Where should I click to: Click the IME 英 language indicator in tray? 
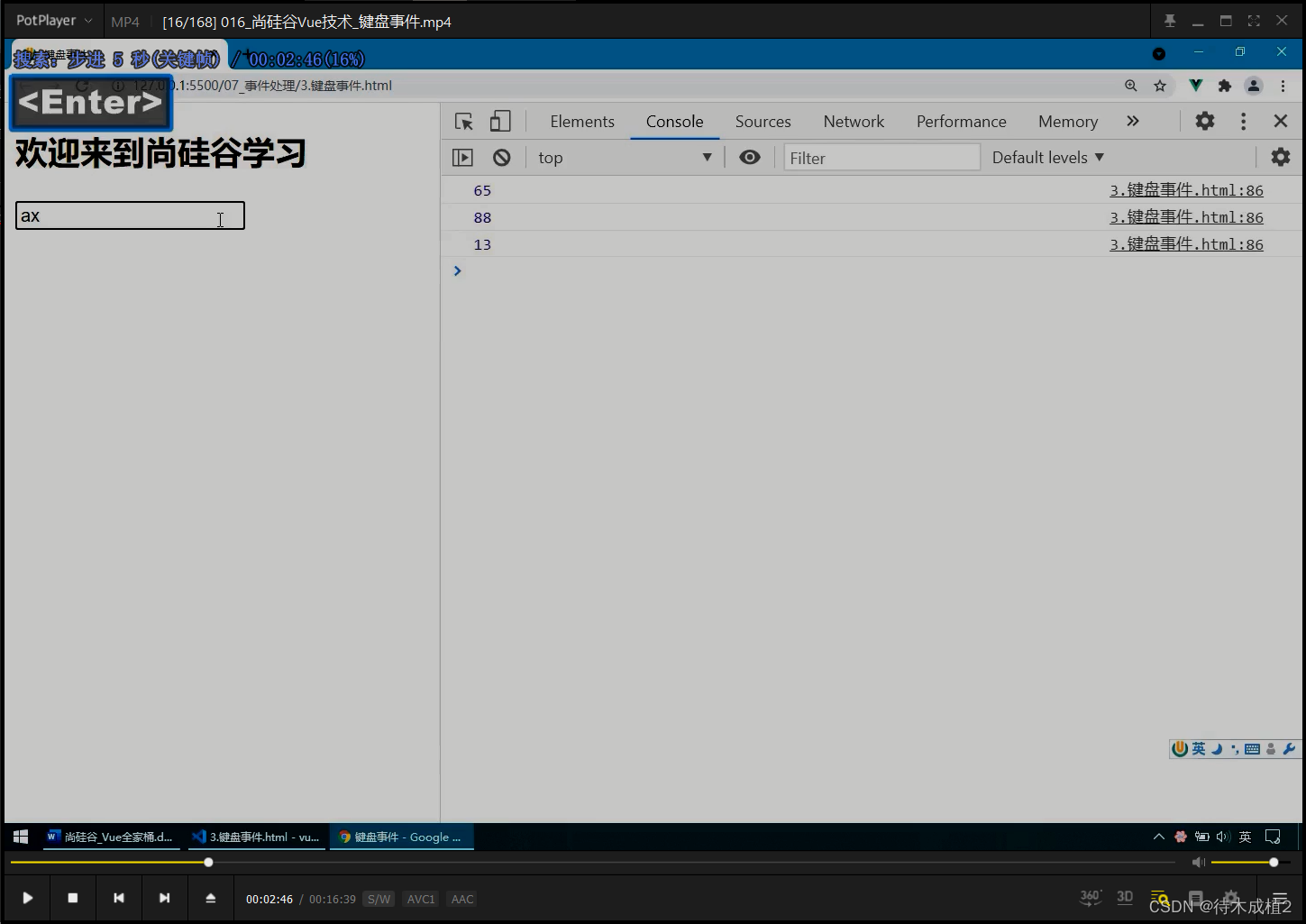coord(1245,837)
